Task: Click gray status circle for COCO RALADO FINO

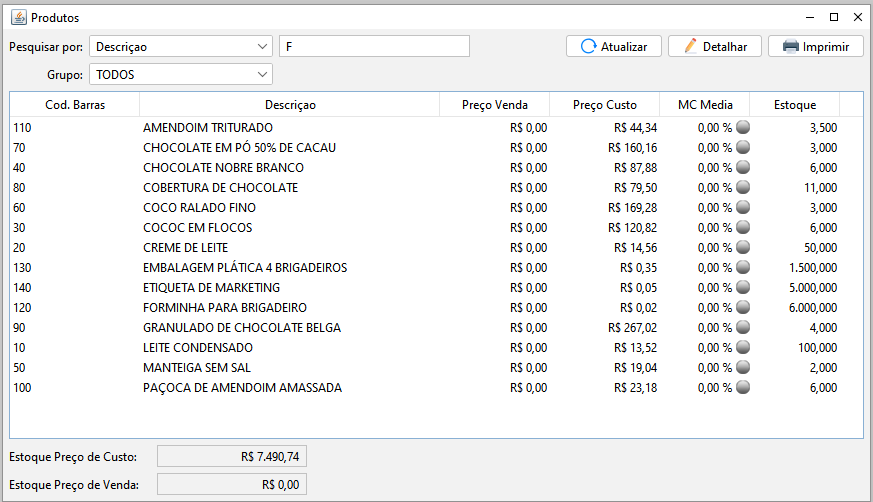Action: pos(743,208)
